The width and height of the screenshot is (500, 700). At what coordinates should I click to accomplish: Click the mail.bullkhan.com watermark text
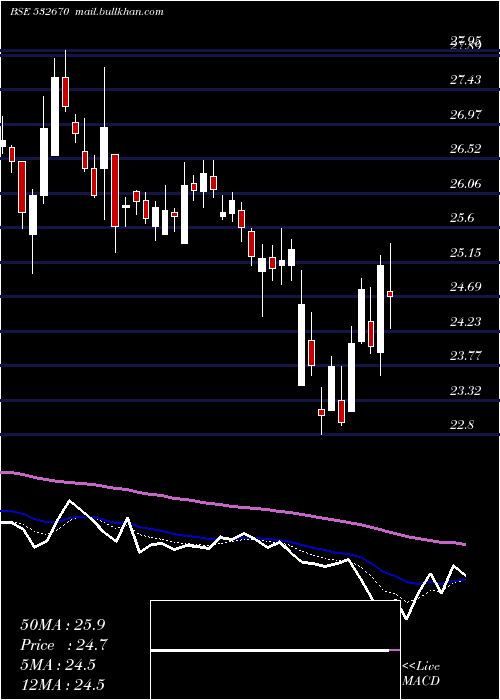[118, 12]
